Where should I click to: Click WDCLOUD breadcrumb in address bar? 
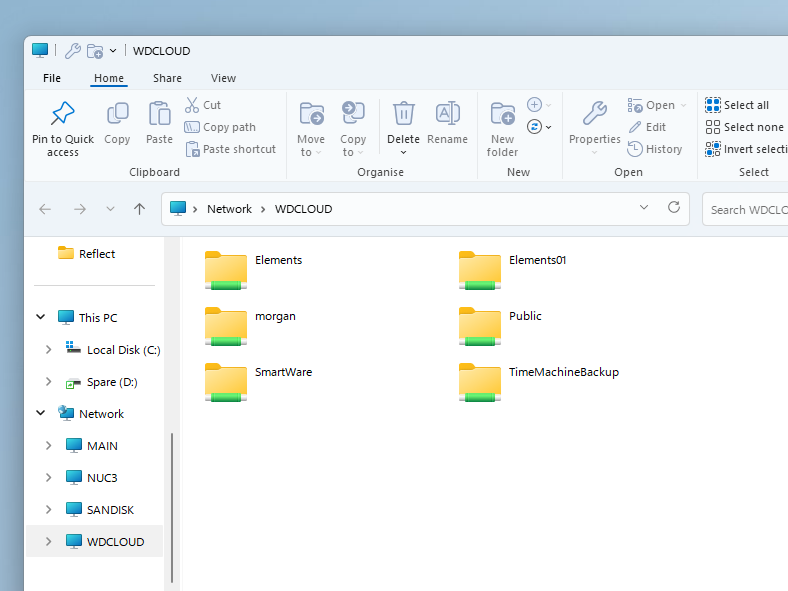[303, 209]
